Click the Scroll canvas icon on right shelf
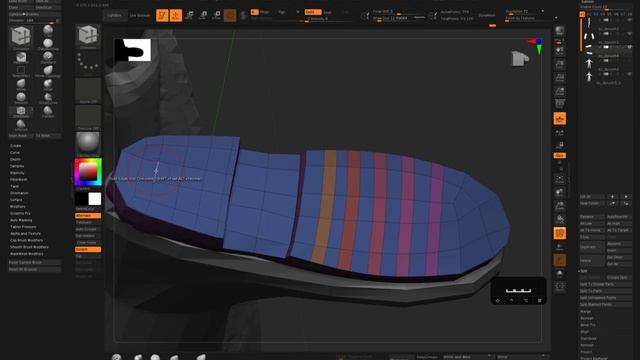This screenshot has width=640, height=360. [x=560, y=51]
